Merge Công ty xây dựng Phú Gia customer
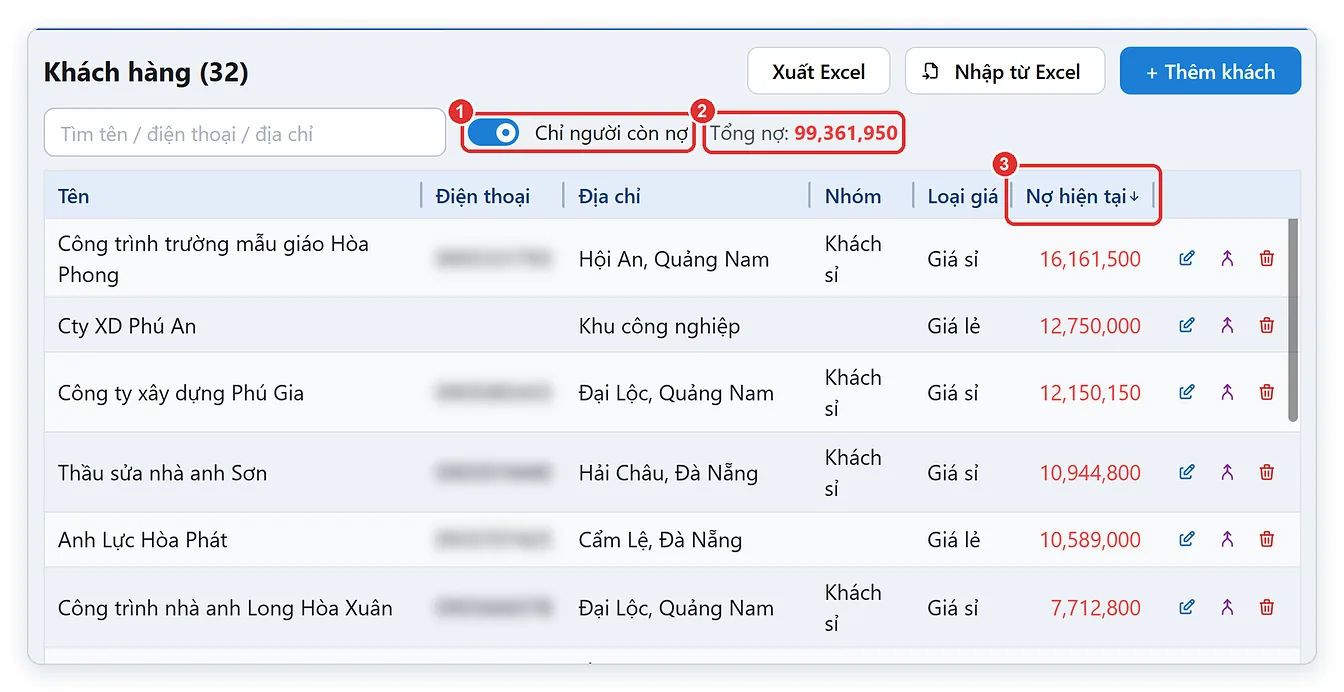The image size is (1344, 692). (1227, 392)
